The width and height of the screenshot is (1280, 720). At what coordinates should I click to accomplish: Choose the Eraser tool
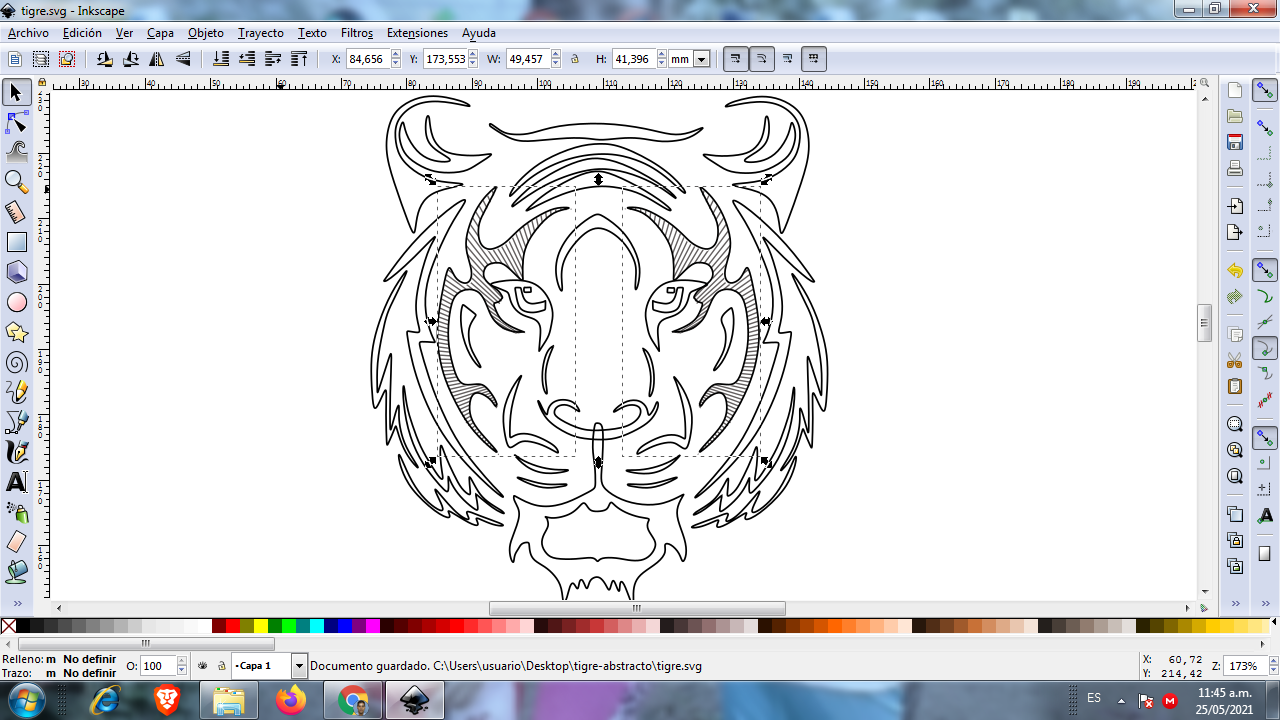tap(16, 542)
